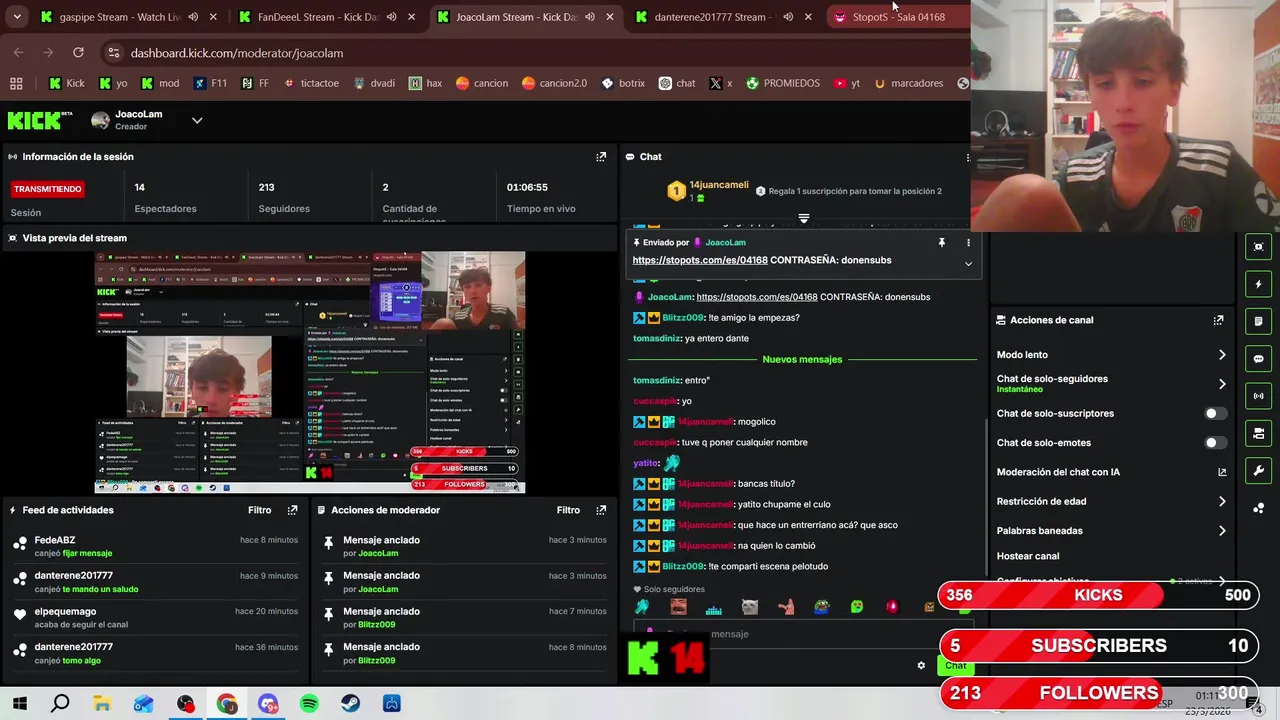Toggle Chat de solo-emotes switch
Viewport: 1280px width, 720px height.
[1214, 443]
